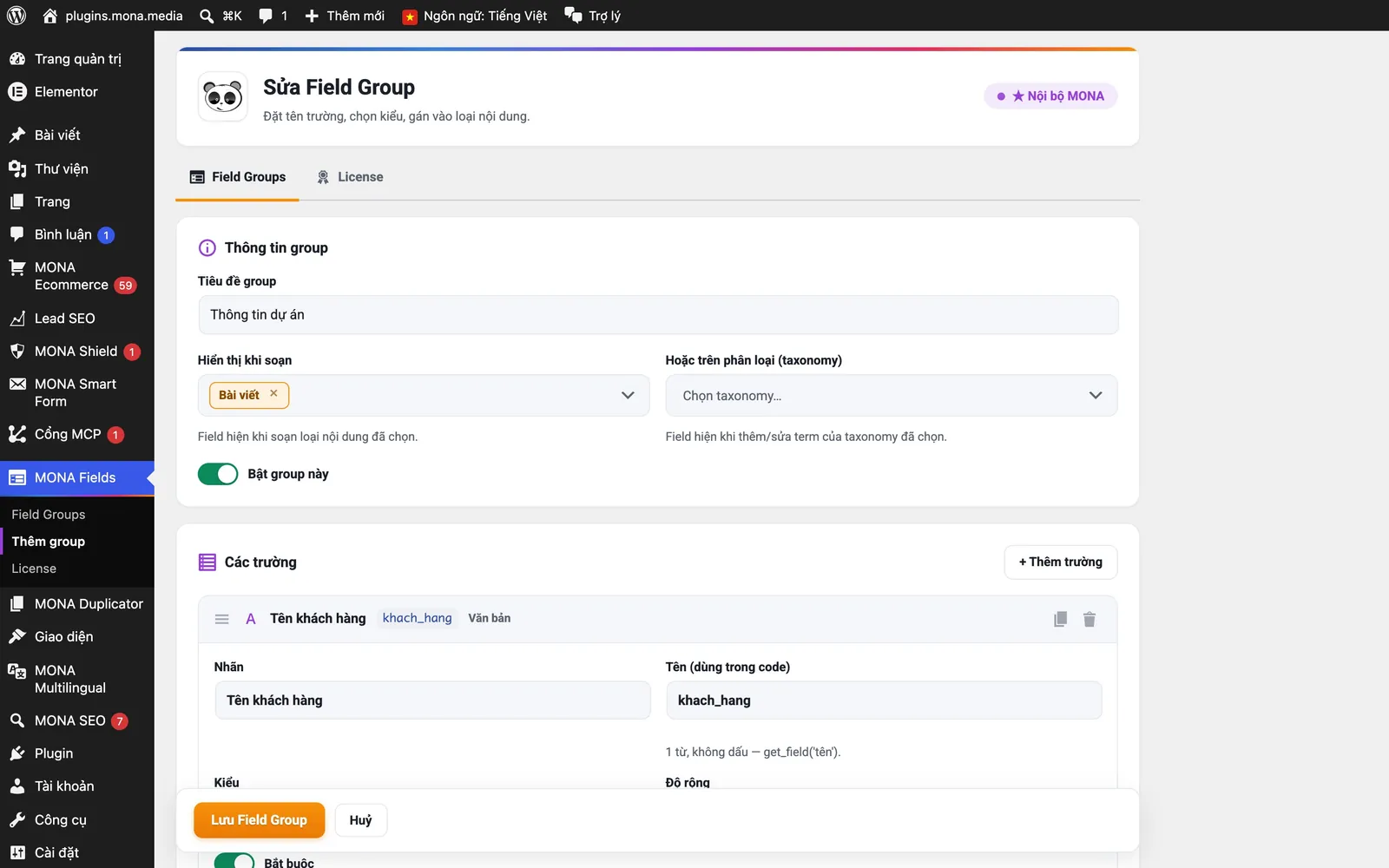Click the drag handle of Tên khách hàng

pos(222,619)
